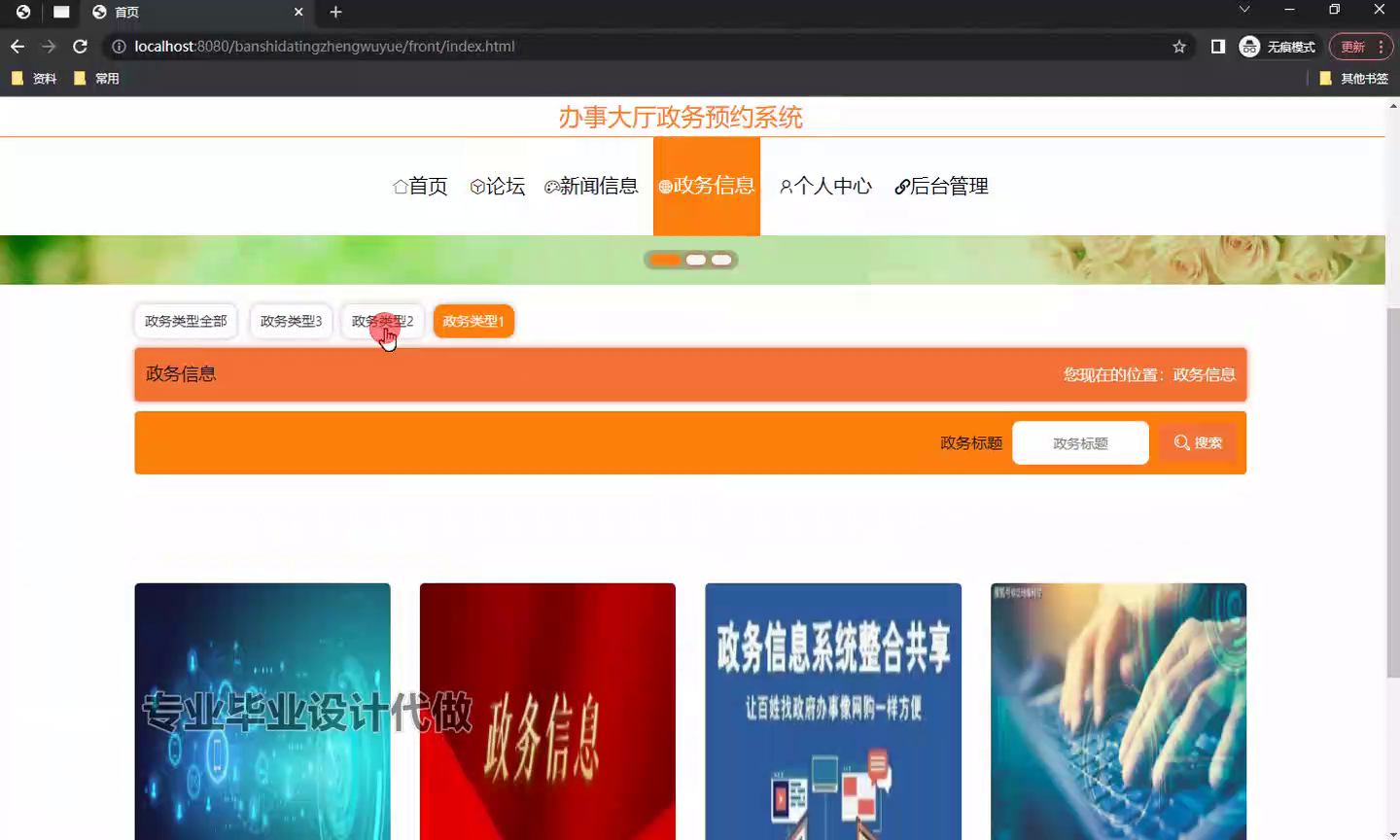Click the address bar URL

point(325,46)
